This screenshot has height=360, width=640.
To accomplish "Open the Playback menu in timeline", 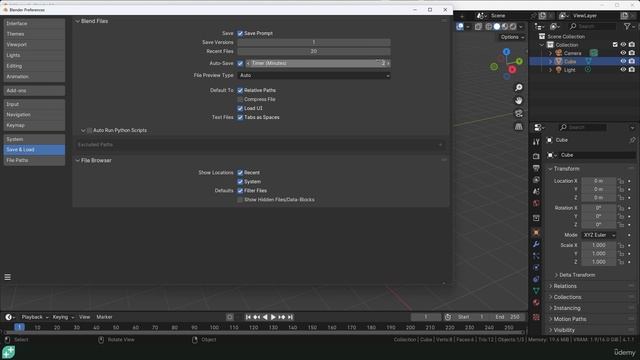I will [x=35, y=317].
